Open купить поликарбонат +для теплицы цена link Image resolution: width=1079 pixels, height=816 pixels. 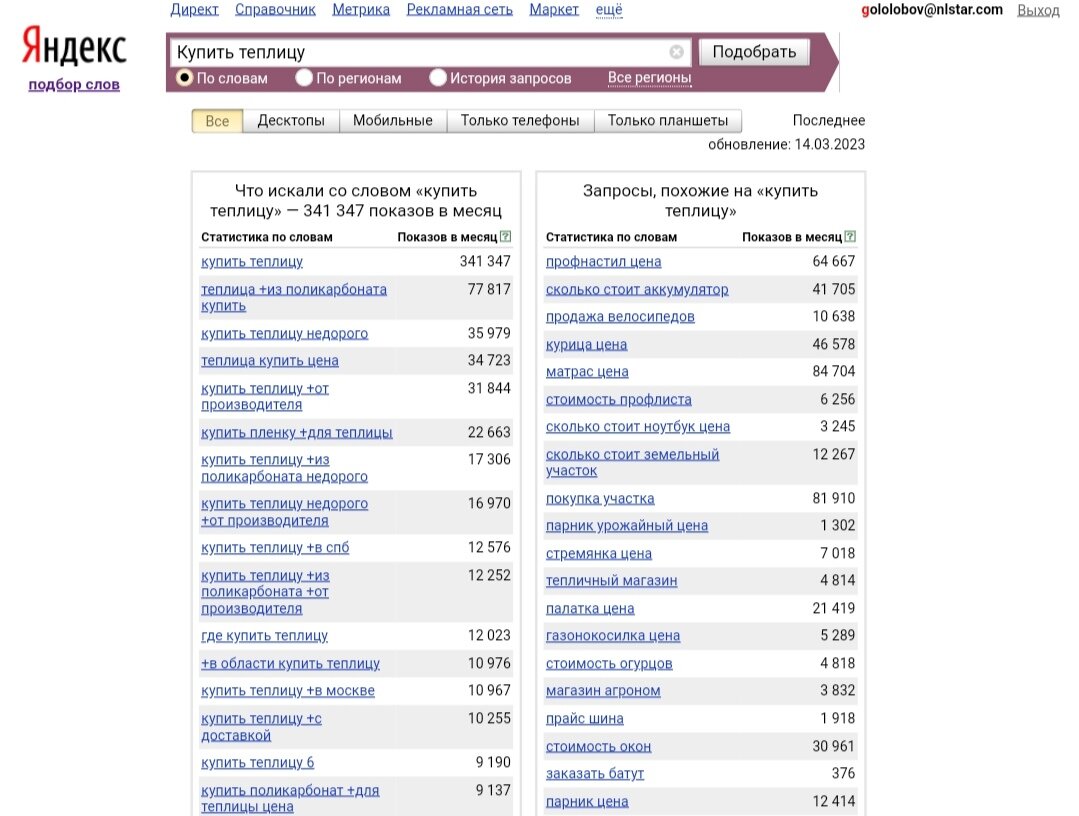(x=290, y=798)
